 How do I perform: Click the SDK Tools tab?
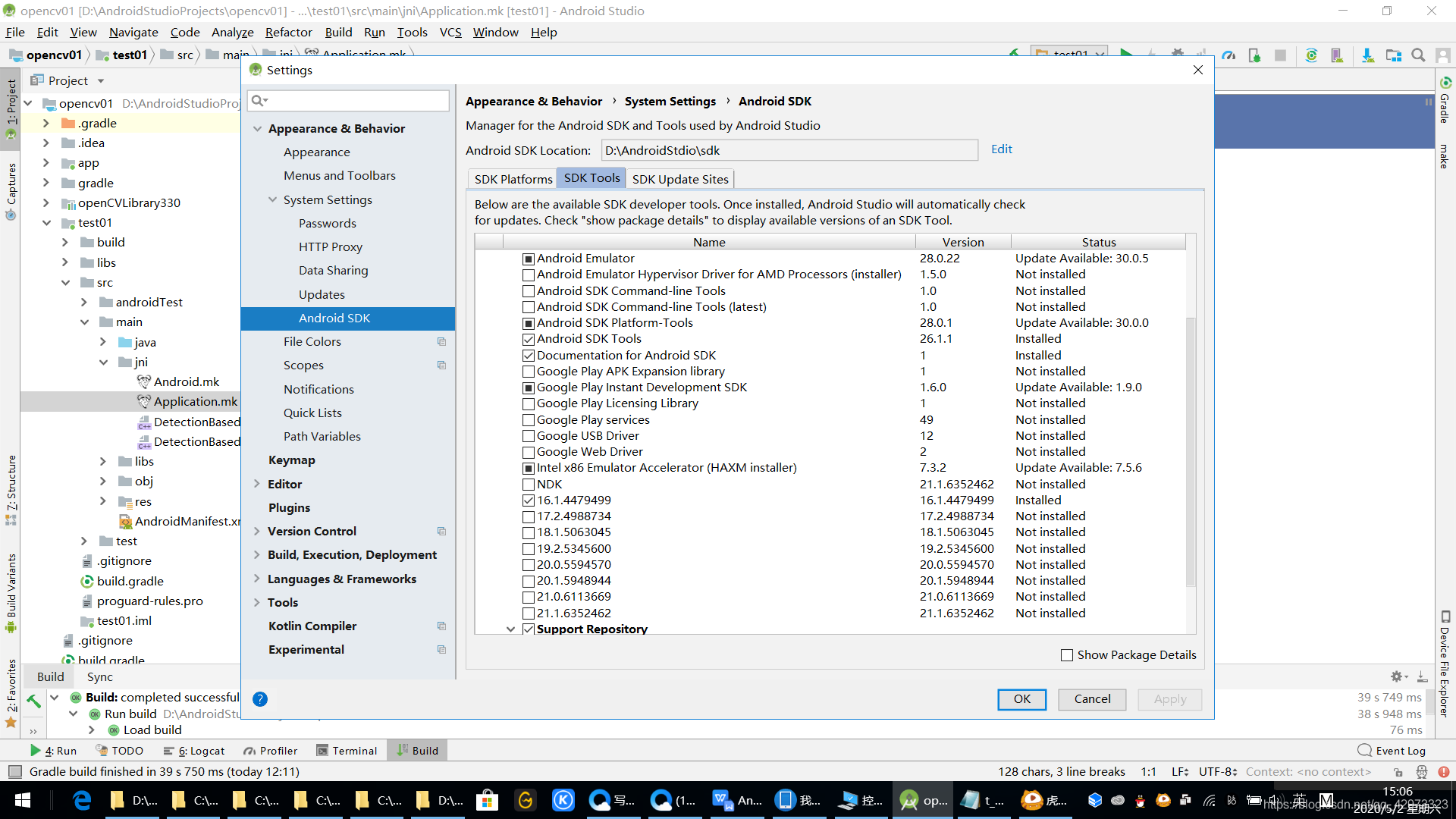592,178
